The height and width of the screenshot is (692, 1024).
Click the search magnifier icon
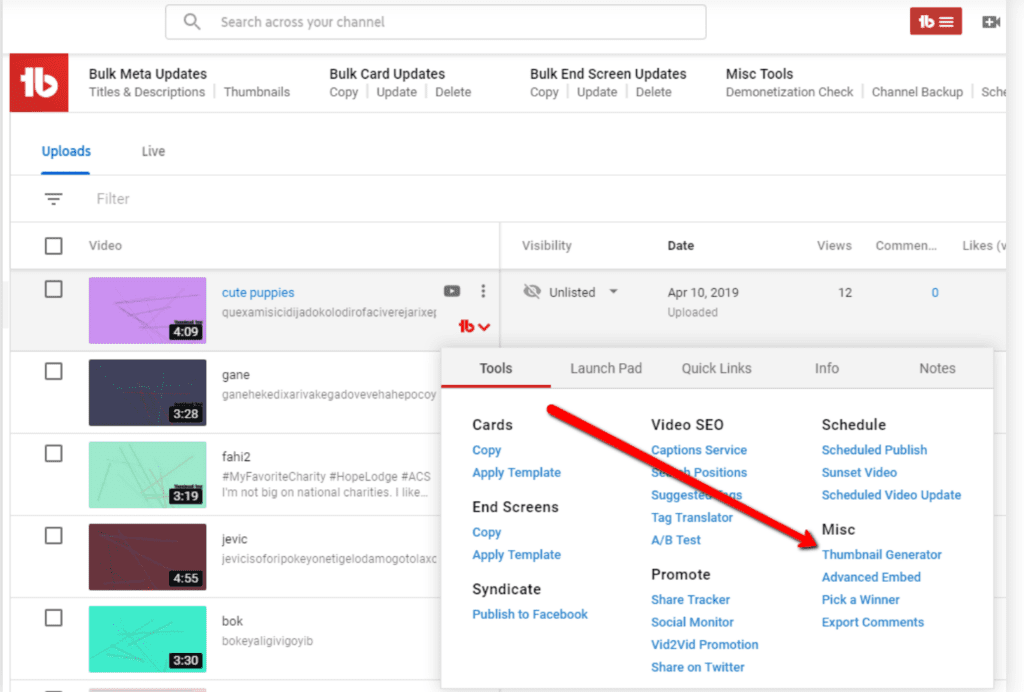(191, 20)
